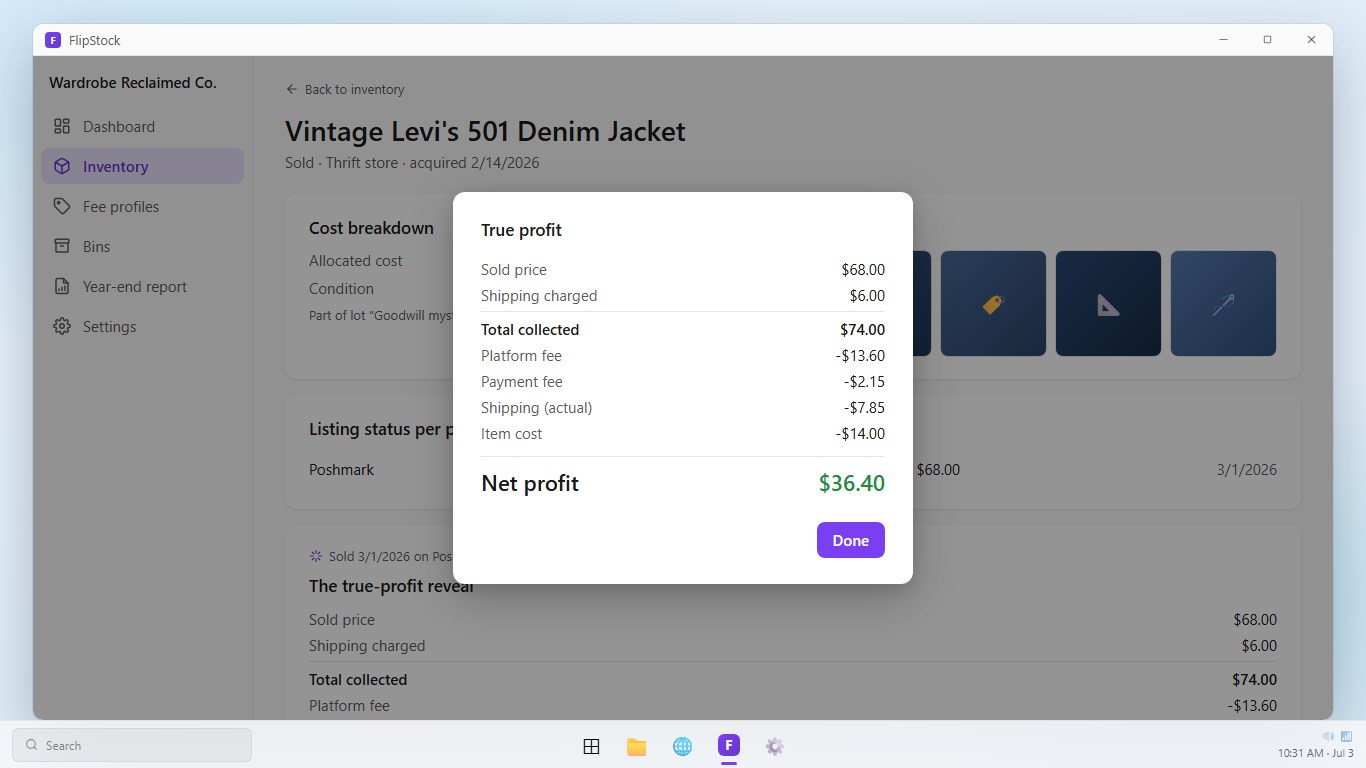Close the FlipStock window

1311,40
